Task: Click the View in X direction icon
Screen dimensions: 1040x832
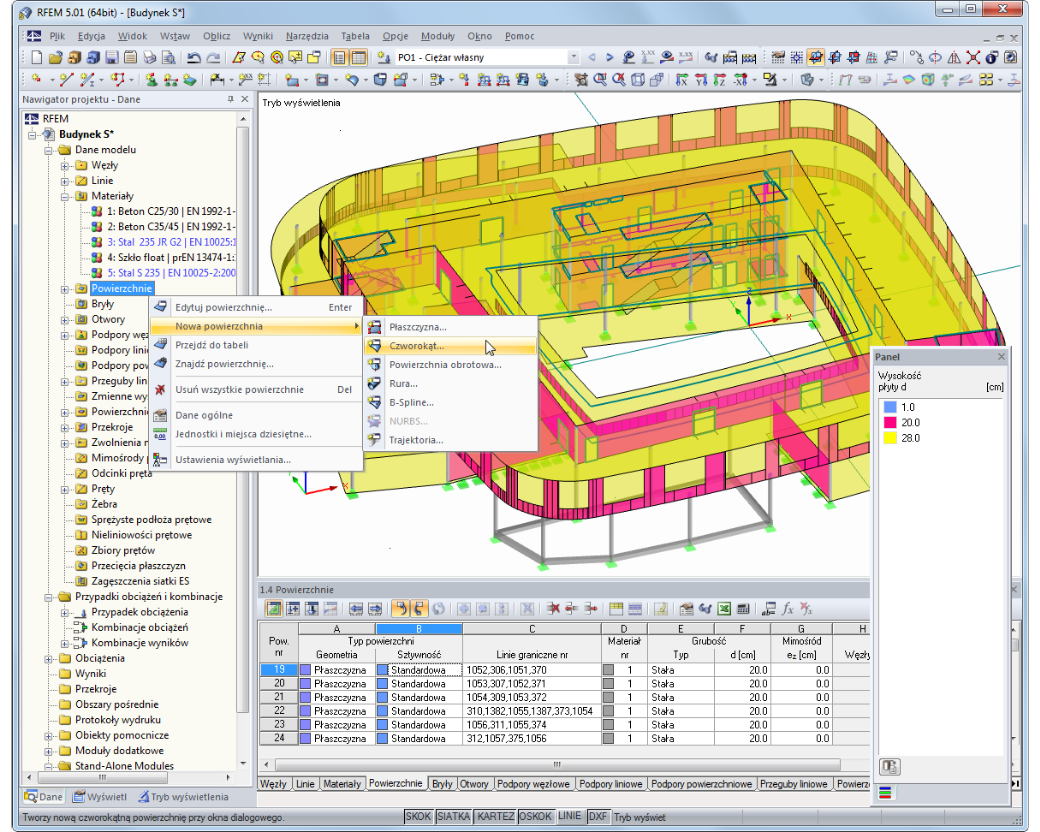Action: [x=682, y=80]
